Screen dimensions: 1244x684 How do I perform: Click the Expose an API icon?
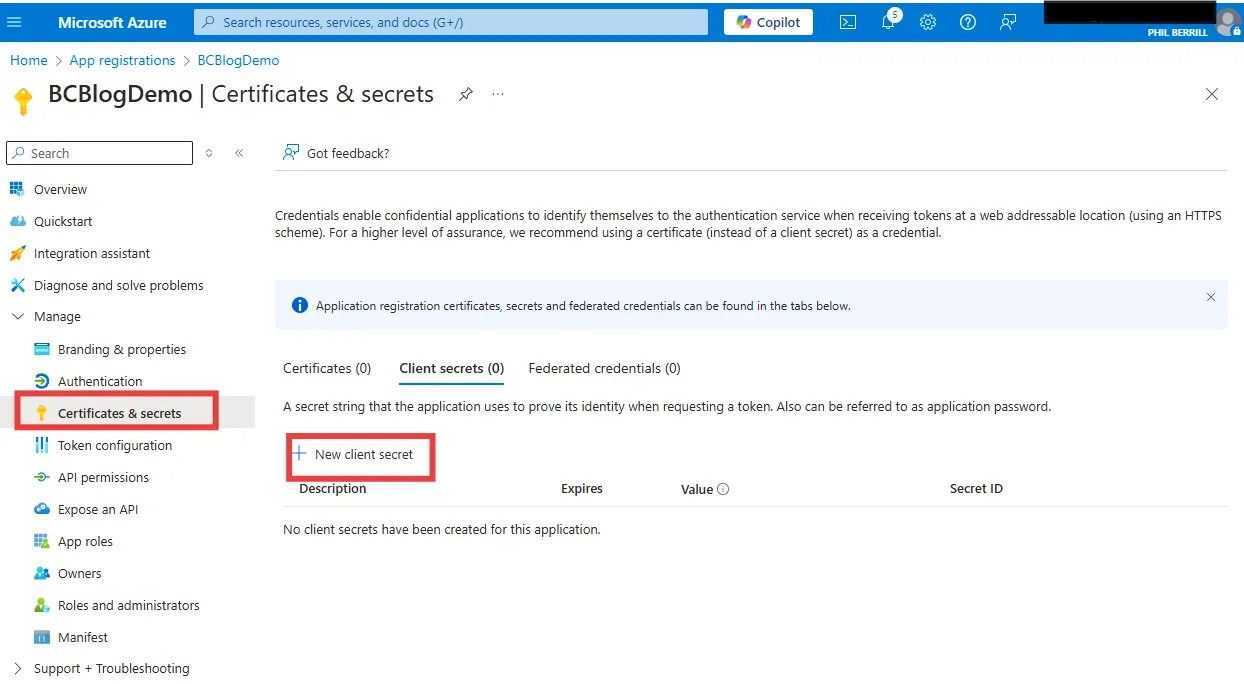tap(41, 509)
